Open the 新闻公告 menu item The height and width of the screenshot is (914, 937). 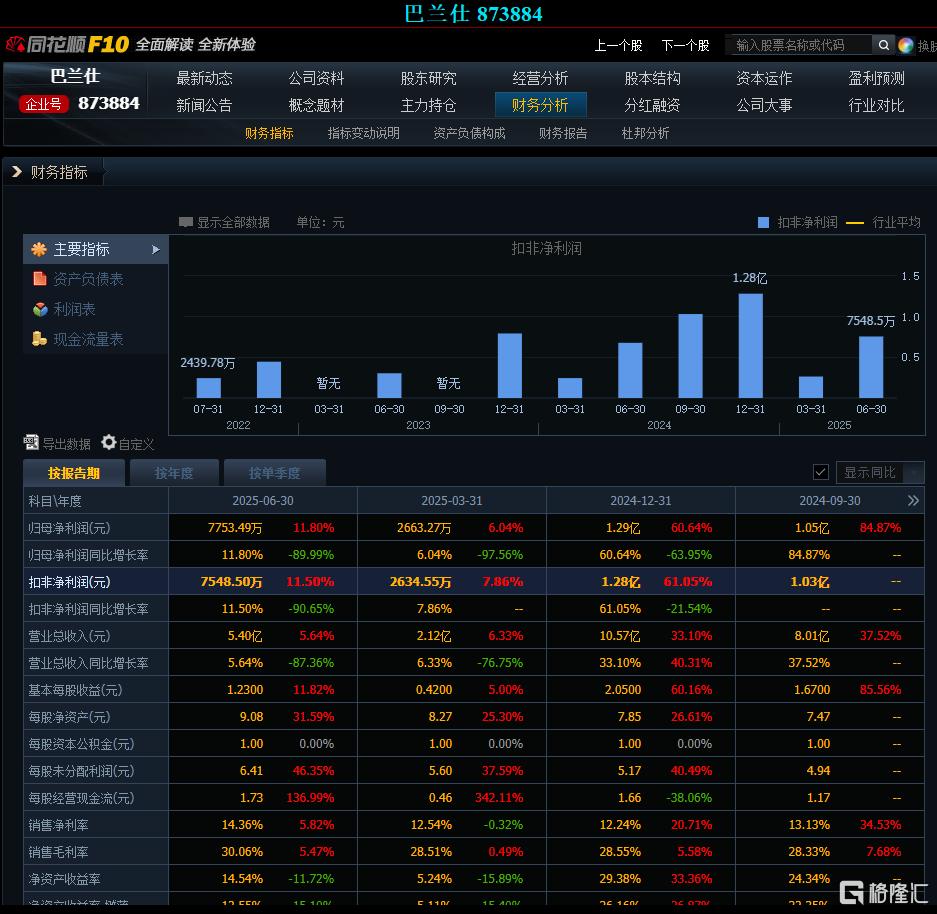[x=204, y=106]
